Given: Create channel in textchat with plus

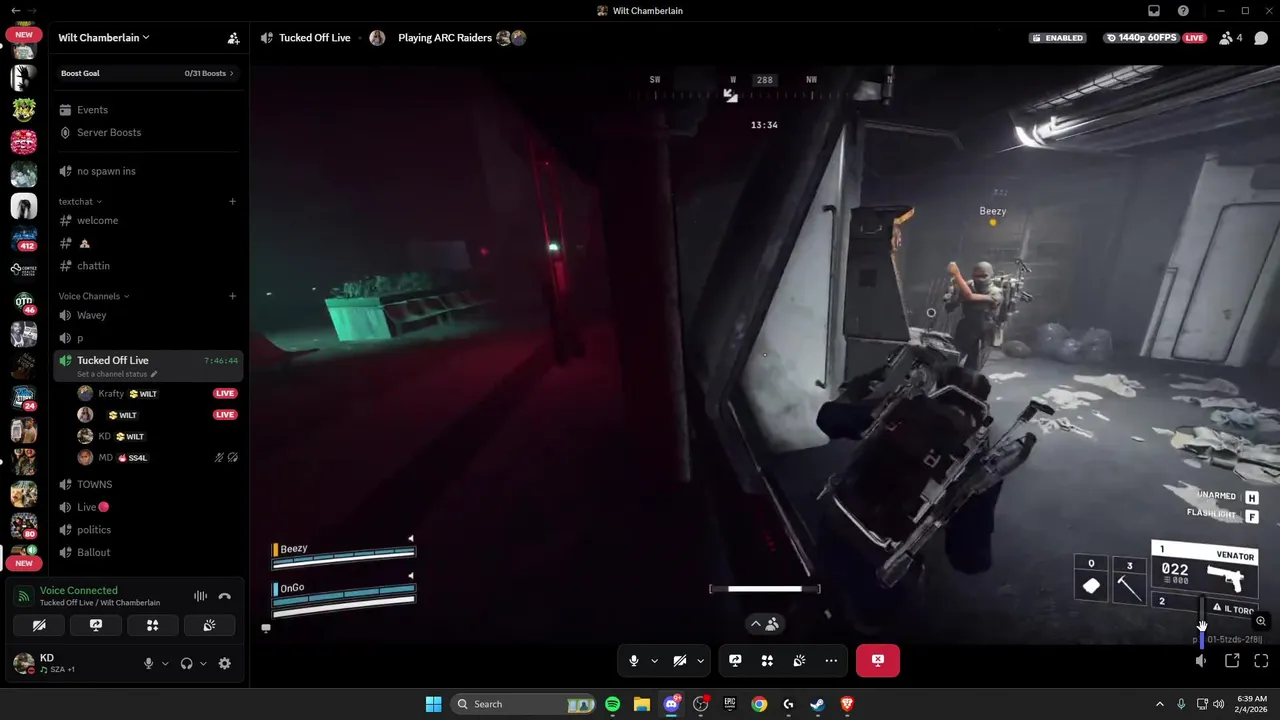Looking at the screenshot, I should pyautogui.click(x=233, y=201).
